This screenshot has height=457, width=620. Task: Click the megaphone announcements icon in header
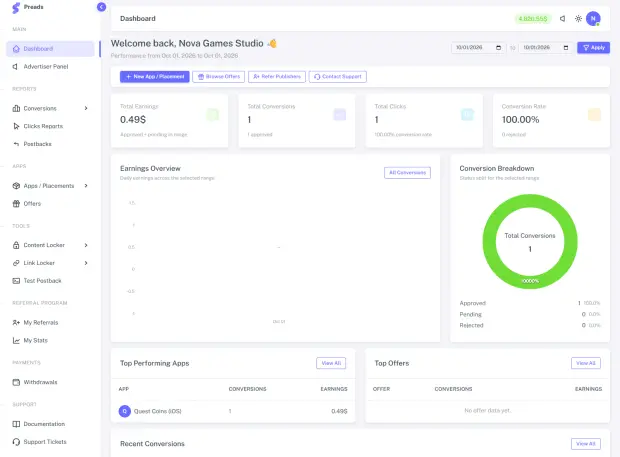pyautogui.click(x=562, y=19)
